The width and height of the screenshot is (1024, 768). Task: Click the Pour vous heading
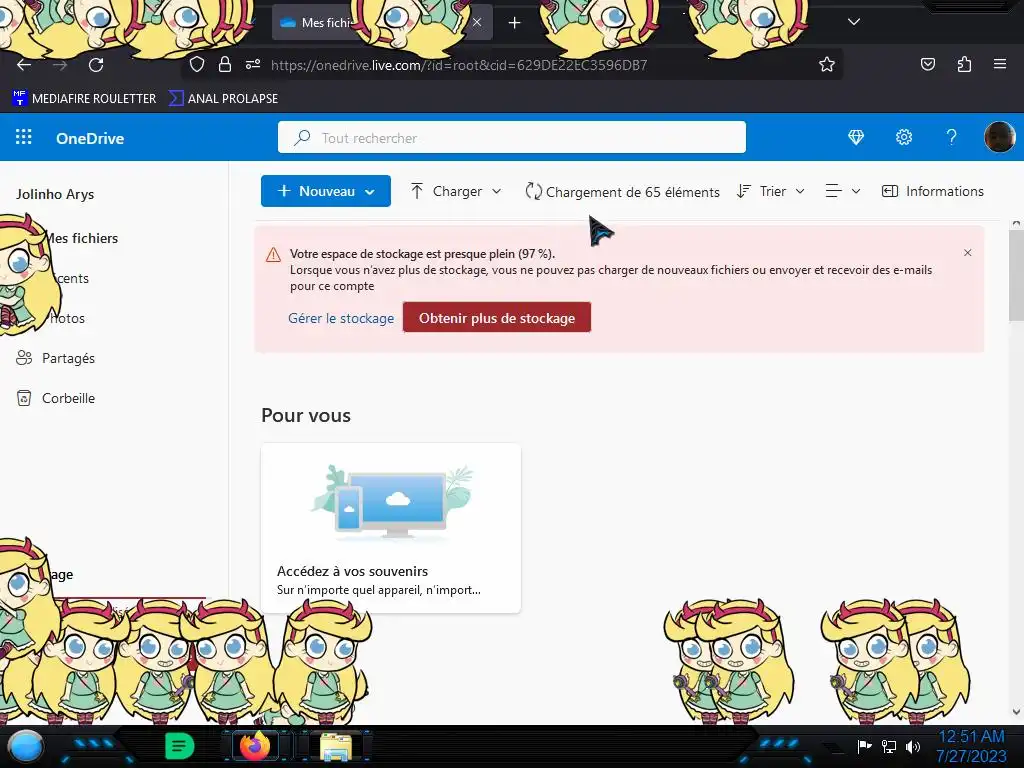coord(306,415)
